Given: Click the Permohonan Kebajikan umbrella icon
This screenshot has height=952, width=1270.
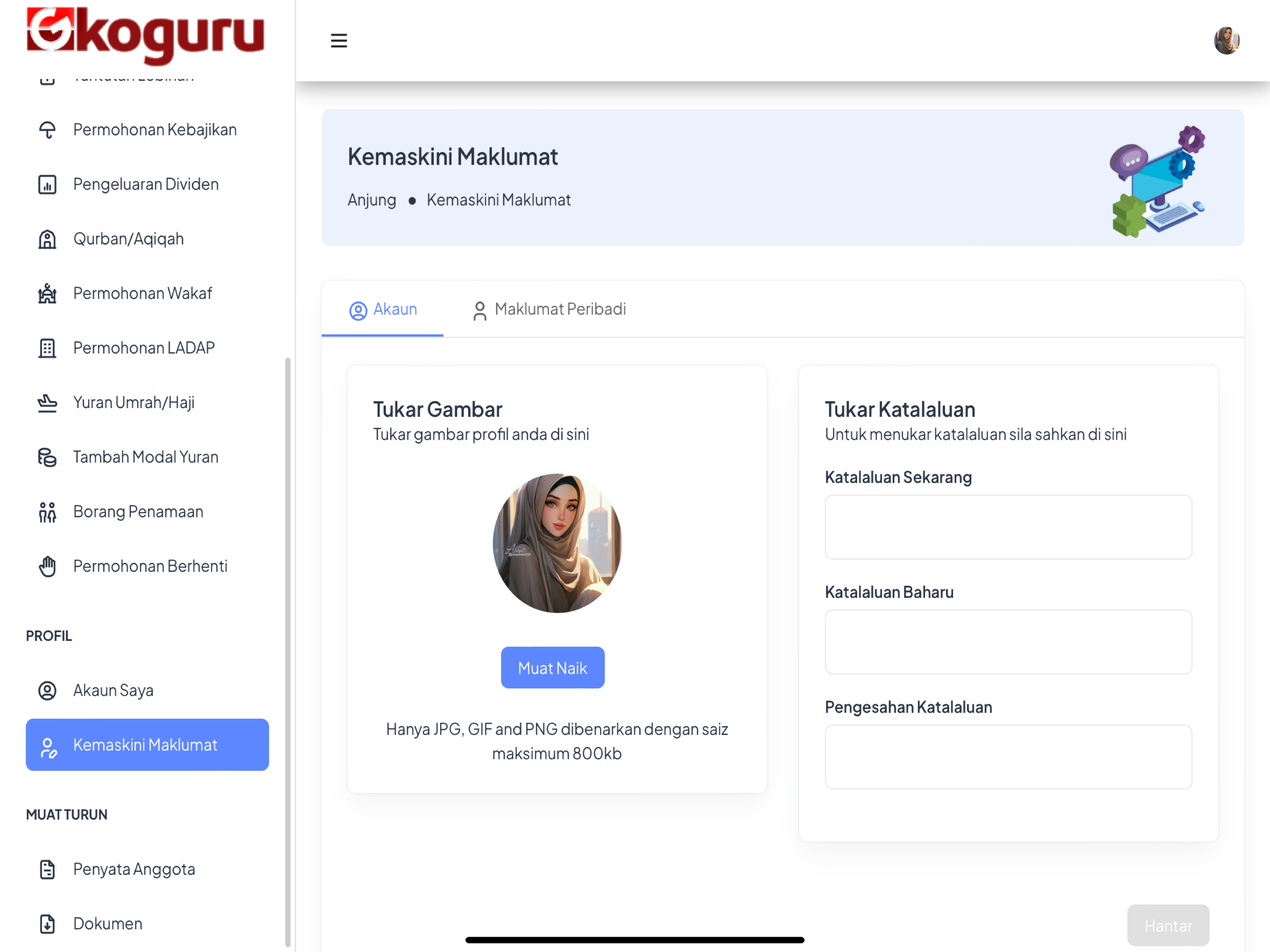Looking at the screenshot, I should click(x=47, y=130).
